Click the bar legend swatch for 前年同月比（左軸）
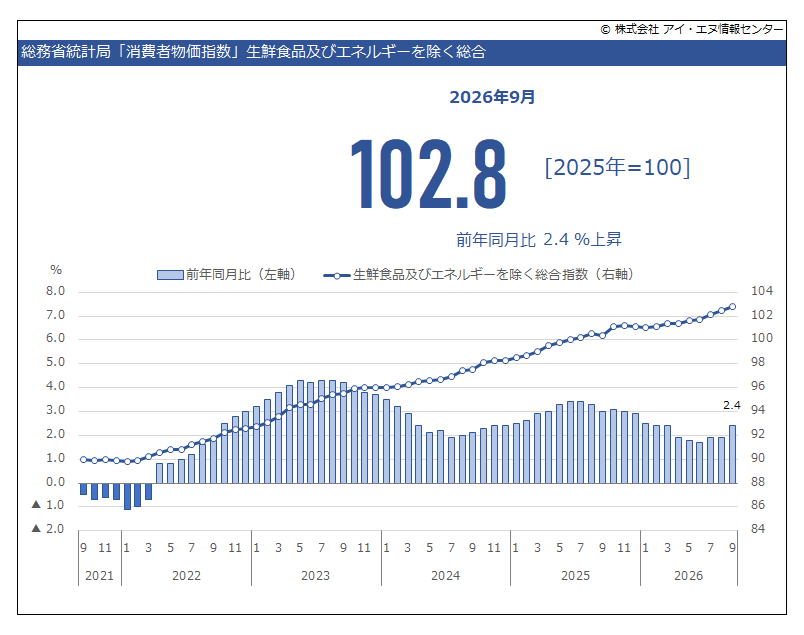 (x=170, y=275)
